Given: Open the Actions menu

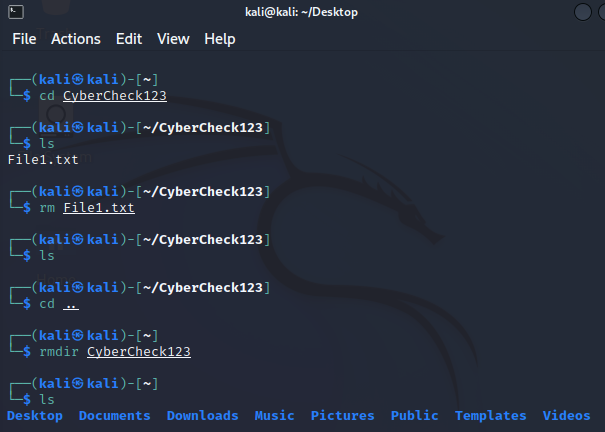Looking at the screenshot, I should point(76,39).
